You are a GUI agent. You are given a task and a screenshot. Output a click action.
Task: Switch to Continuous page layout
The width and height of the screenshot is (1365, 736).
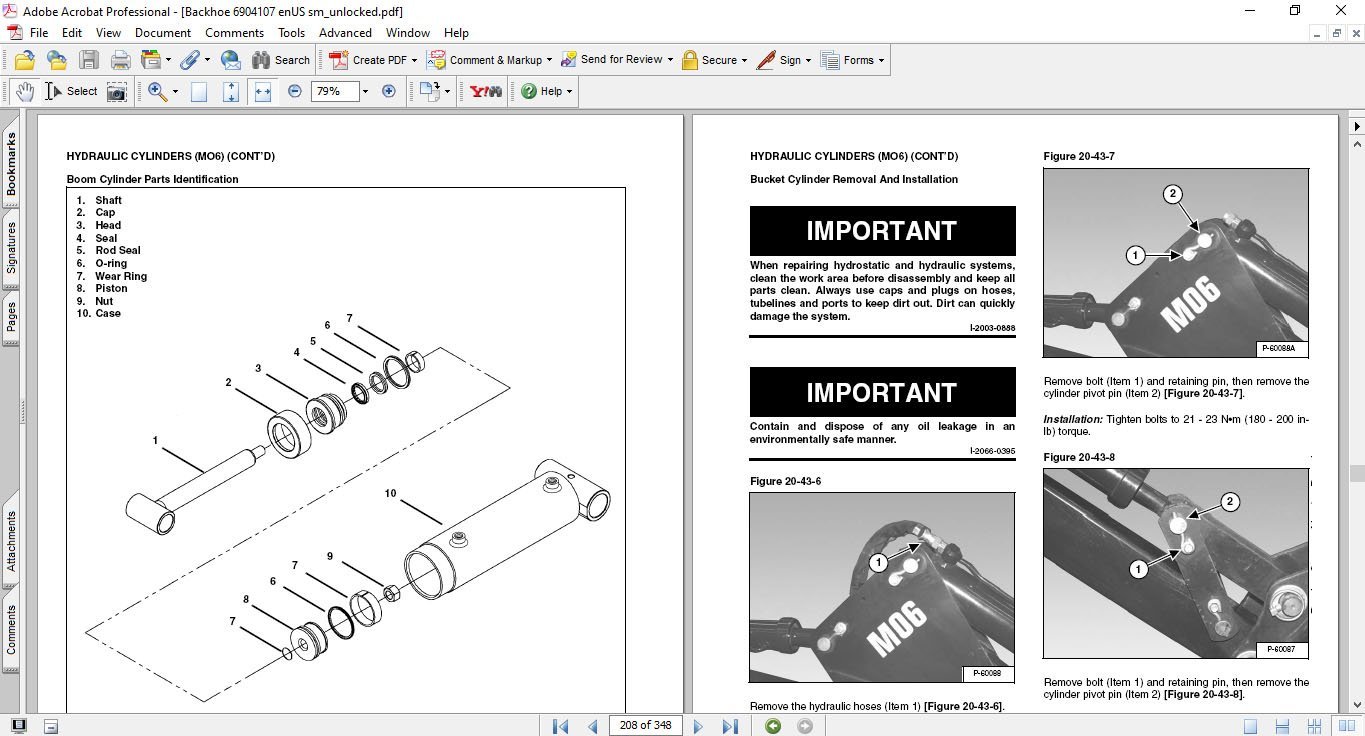pyautogui.click(x=1281, y=726)
